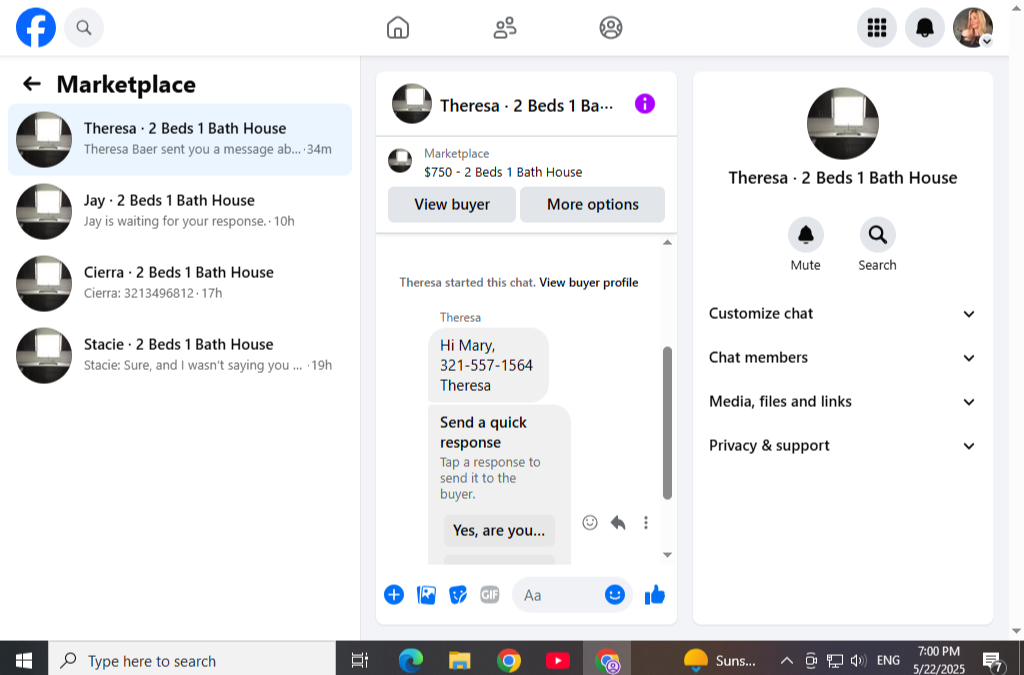Open the volume control in tray
The width and height of the screenshot is (1024, 675).
pyautogui.click(x=858, y=660)
